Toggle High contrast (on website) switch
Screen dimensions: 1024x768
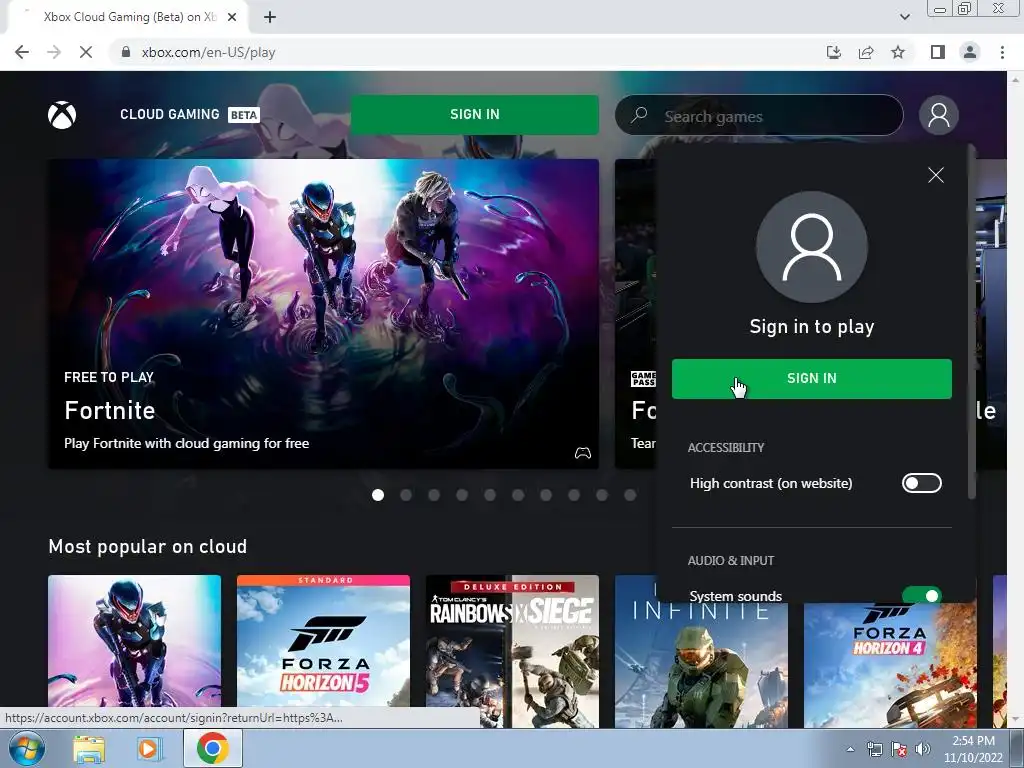point(921,483)
